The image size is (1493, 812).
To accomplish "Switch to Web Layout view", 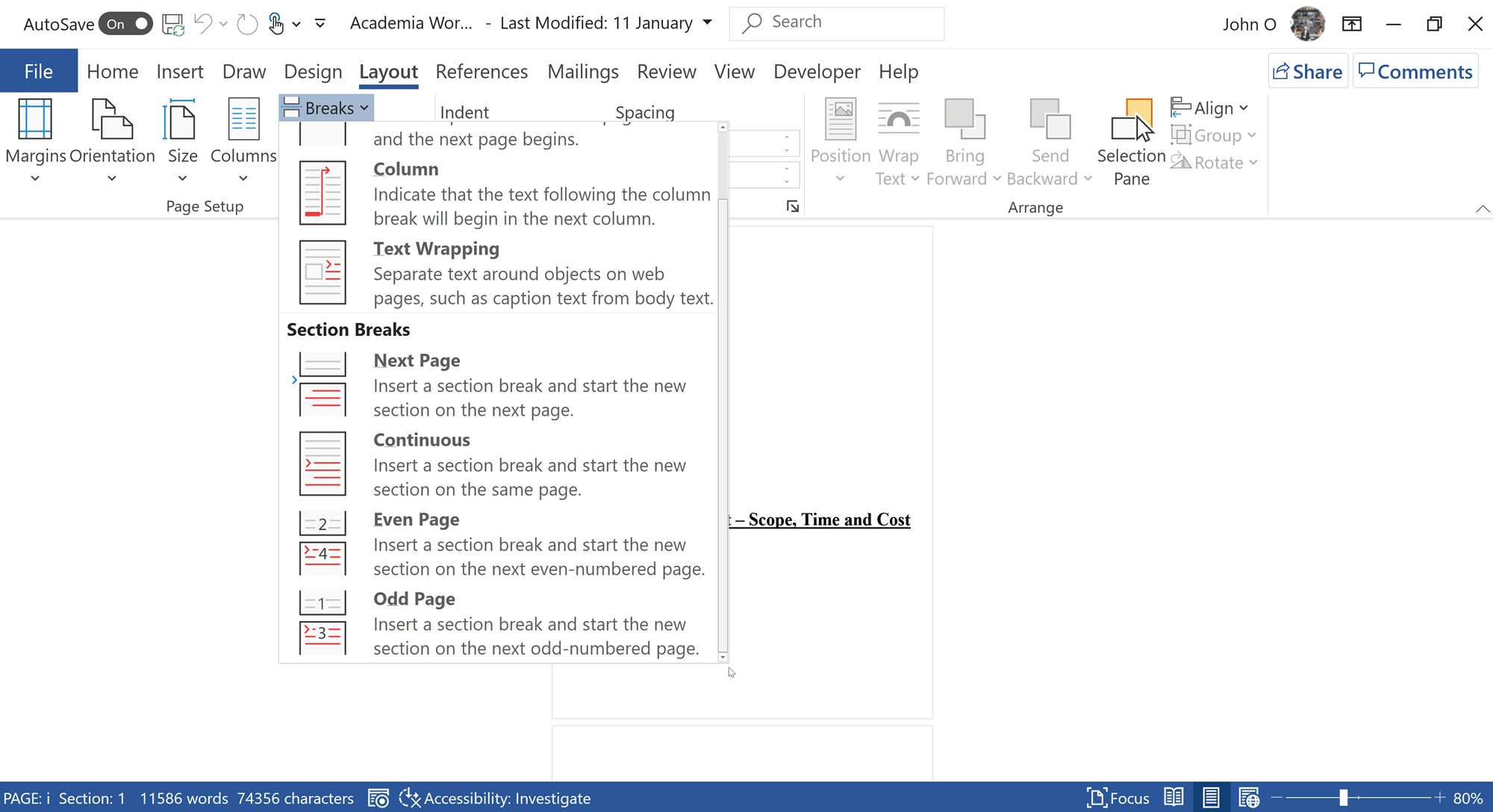I will (1250, 797).
